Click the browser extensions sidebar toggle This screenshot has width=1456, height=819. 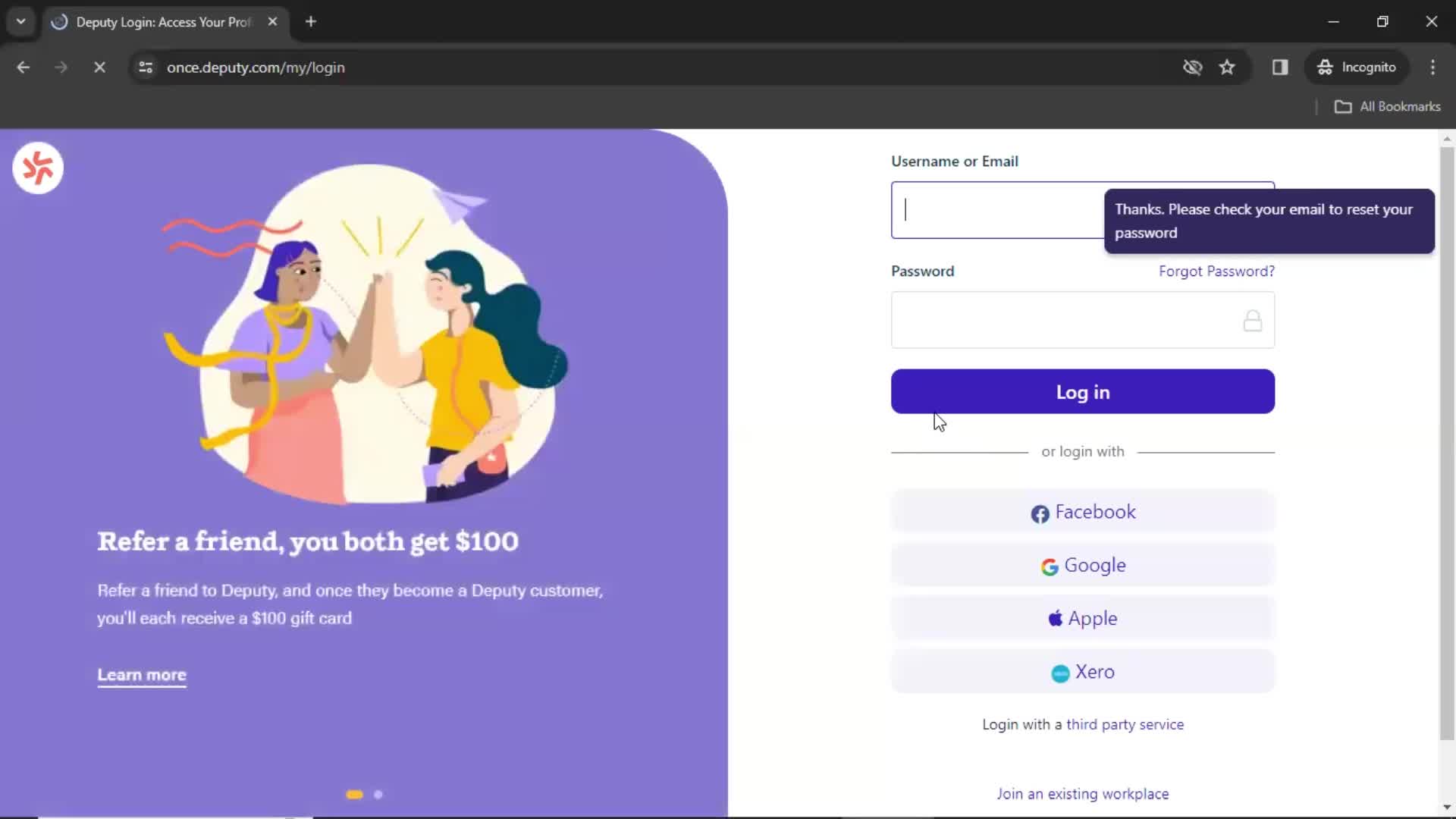(1281, 67)
